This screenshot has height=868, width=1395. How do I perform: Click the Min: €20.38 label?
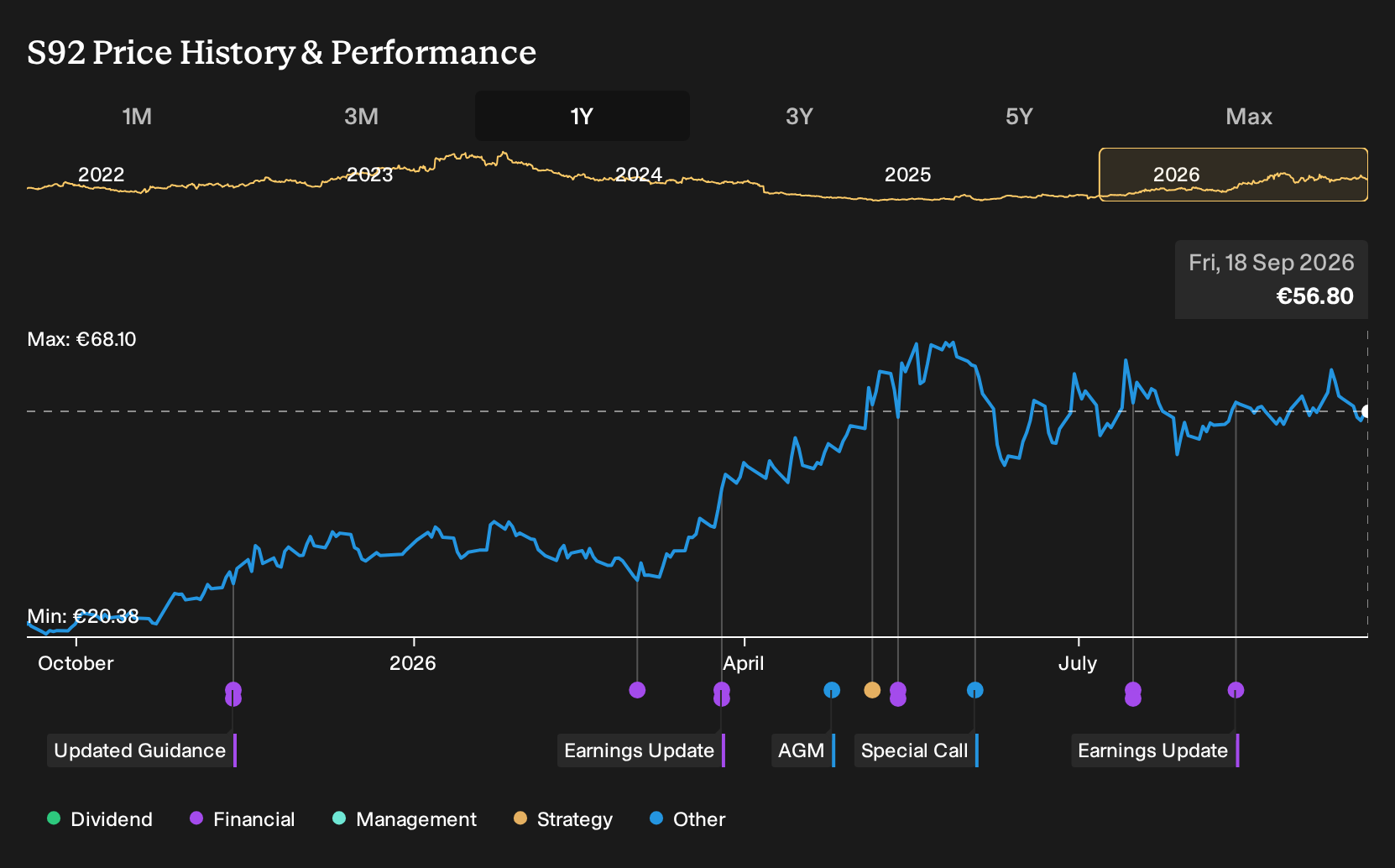tap(83, 616)
